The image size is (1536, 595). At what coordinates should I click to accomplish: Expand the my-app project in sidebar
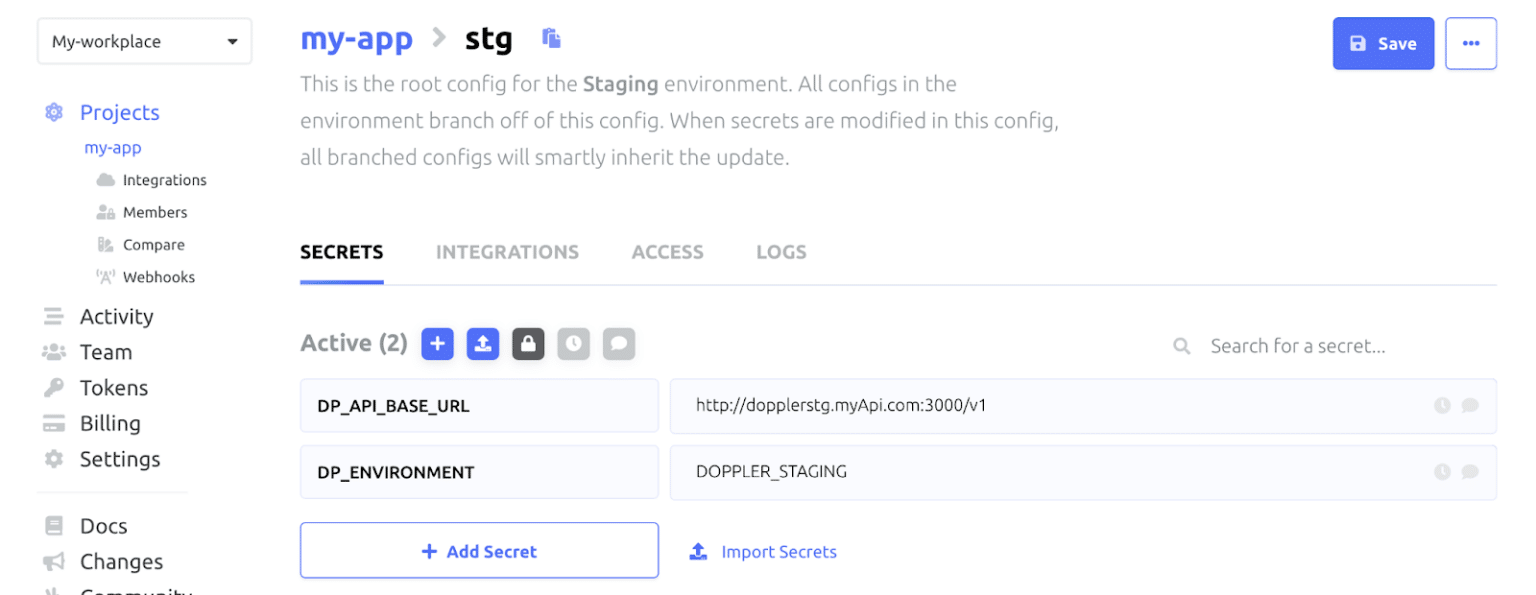tap(113, 148)
